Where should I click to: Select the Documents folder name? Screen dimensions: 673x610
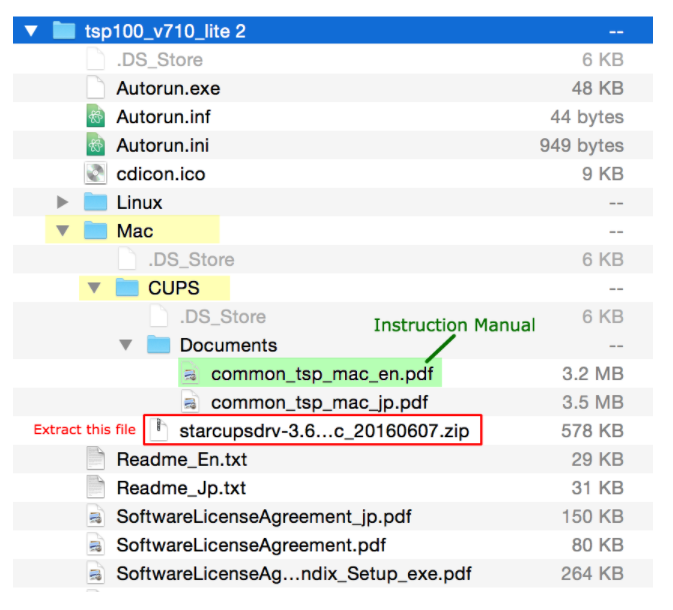pos(228,346)
